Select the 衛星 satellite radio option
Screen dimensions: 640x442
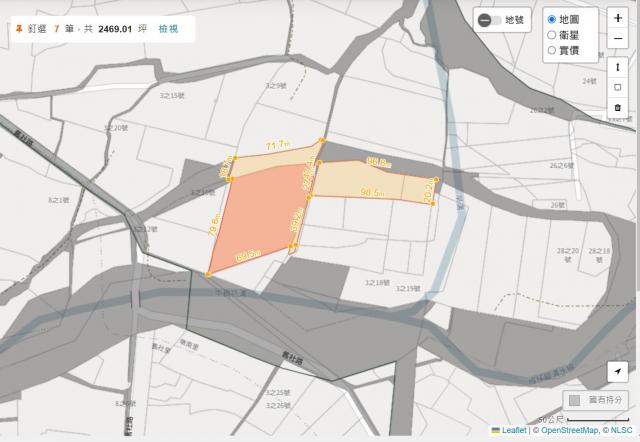click(551, 35)
